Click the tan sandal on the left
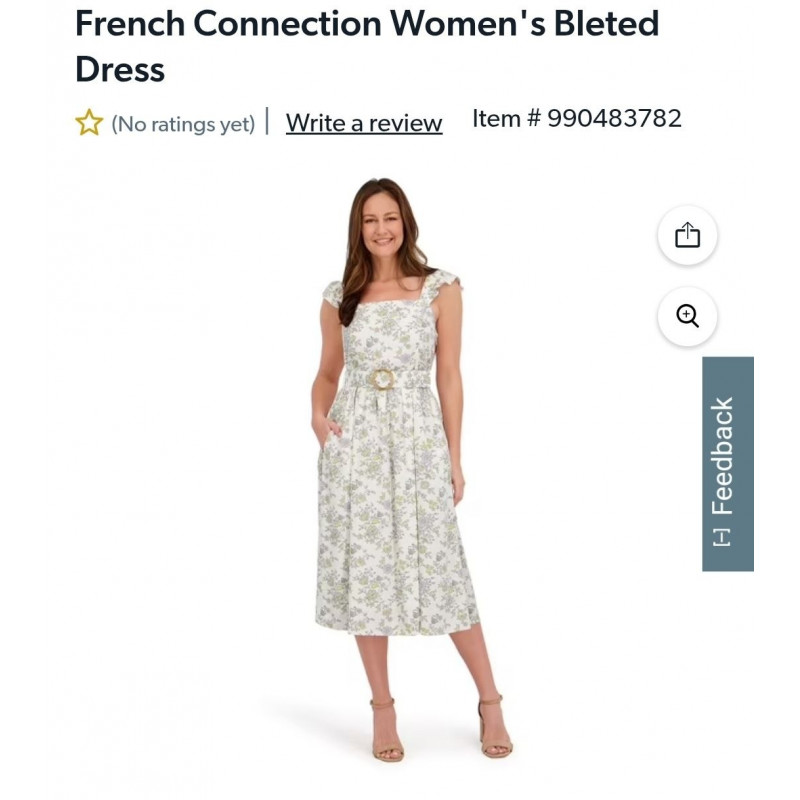The height and width of the screenshot is (800, 800). point(386,732)
